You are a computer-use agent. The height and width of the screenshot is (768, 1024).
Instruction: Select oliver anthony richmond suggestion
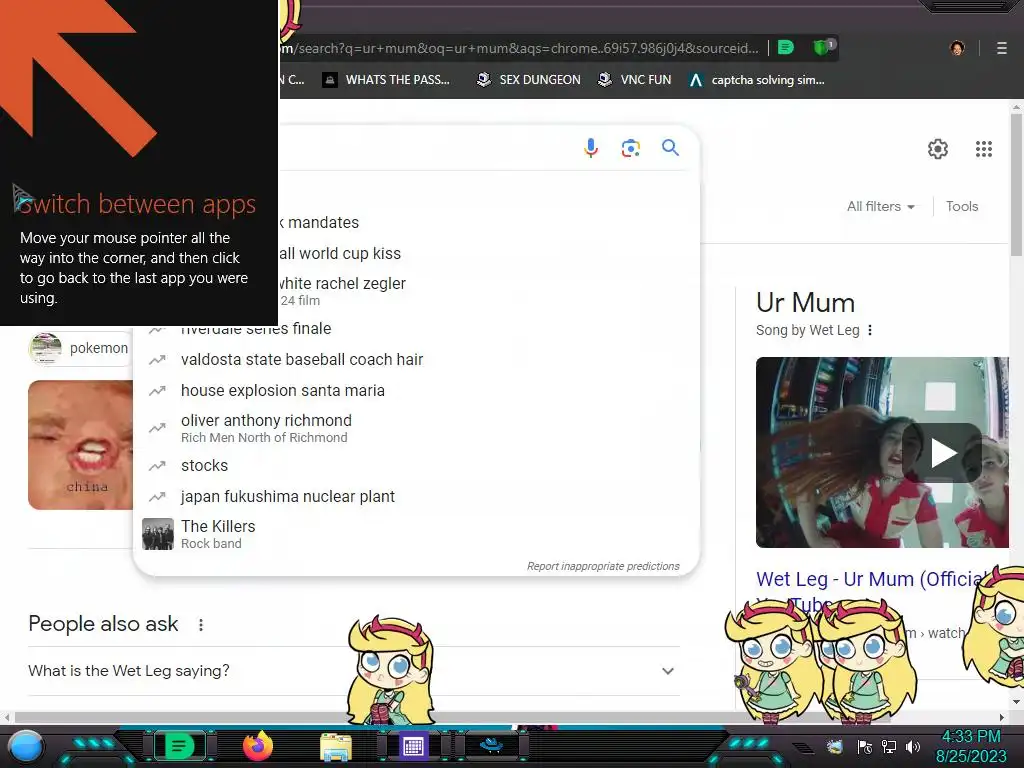click(415, 428)
